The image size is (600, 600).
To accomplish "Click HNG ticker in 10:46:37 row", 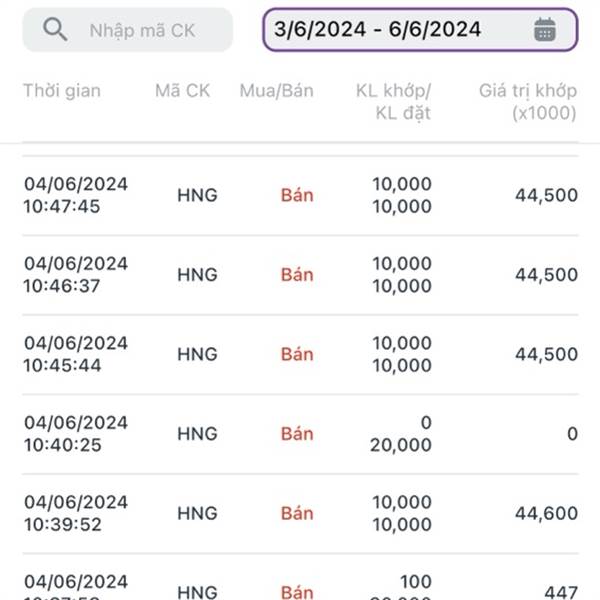I will click(x=197, y=275).
